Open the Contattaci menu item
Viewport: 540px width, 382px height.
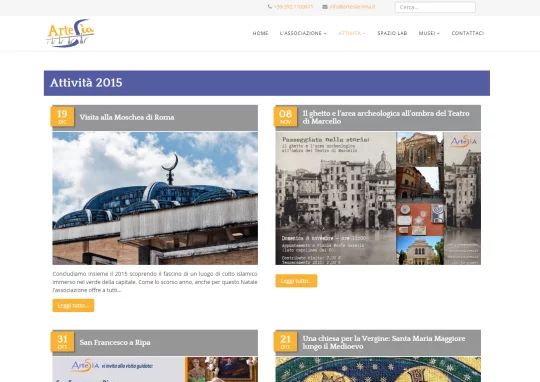468,33
